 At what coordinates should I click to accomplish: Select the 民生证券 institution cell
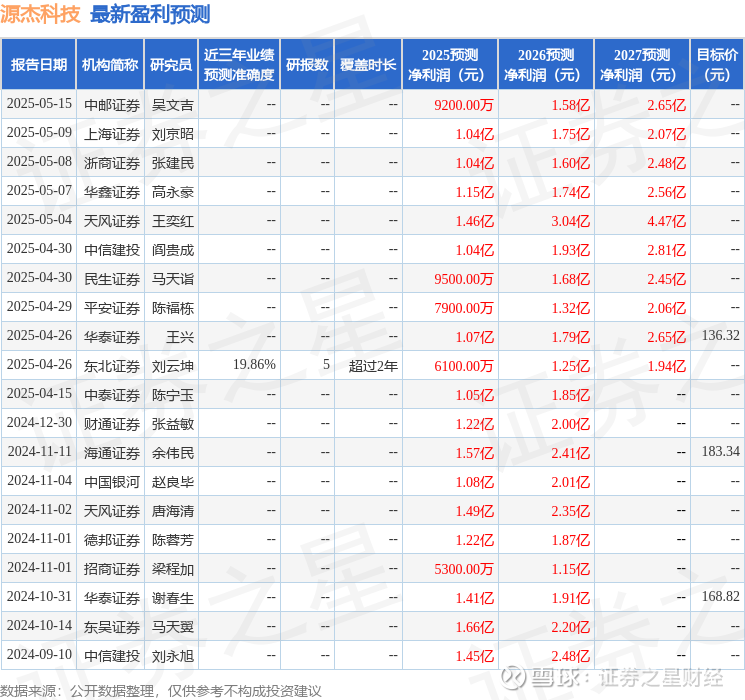pyautogui.click(x=112, y=279)
